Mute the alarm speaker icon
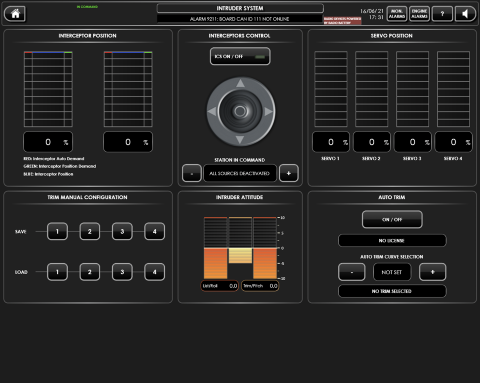This screenshot has width=480, height=383. click(465, 14)
